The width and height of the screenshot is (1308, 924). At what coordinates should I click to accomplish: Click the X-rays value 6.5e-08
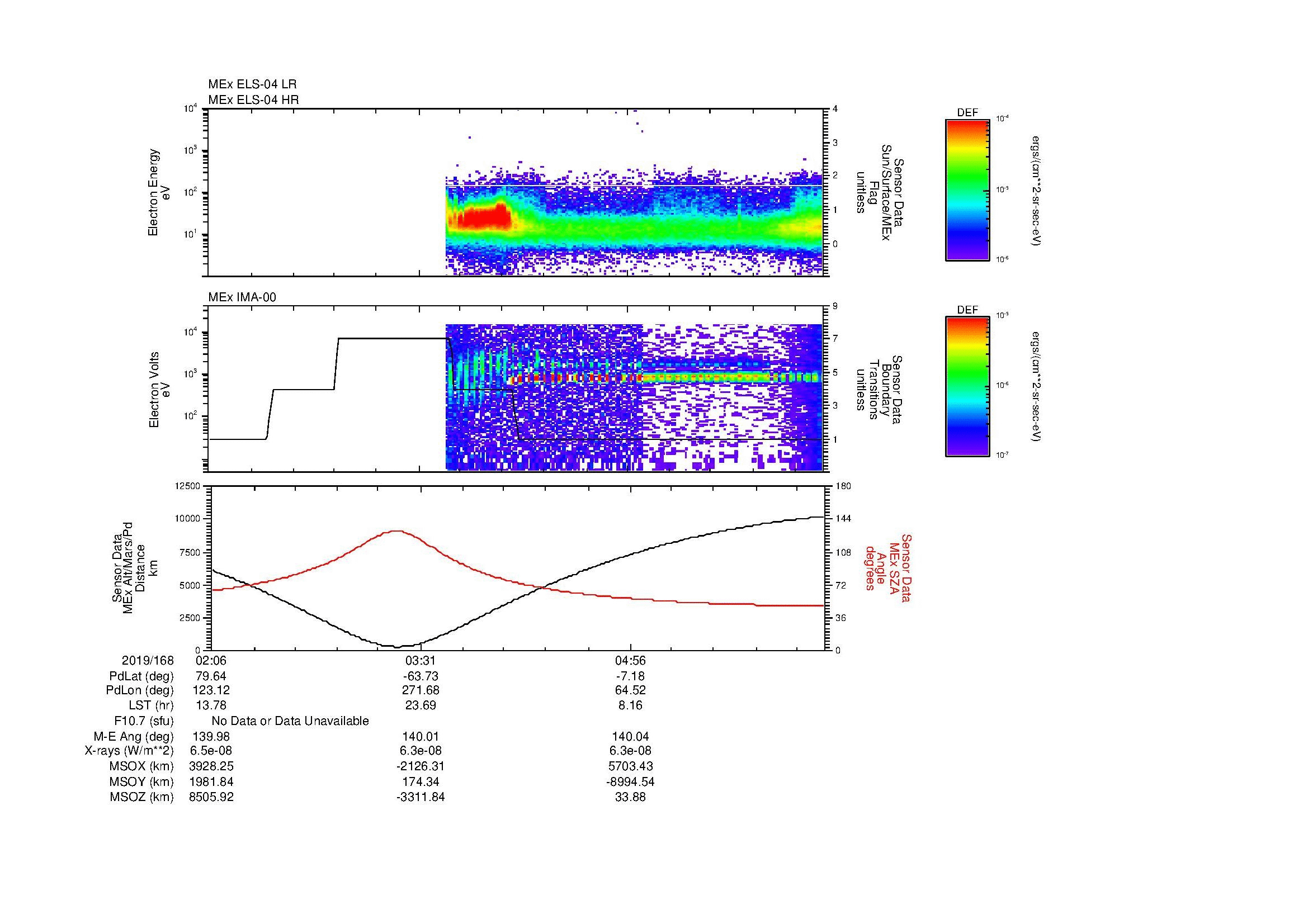211,751
